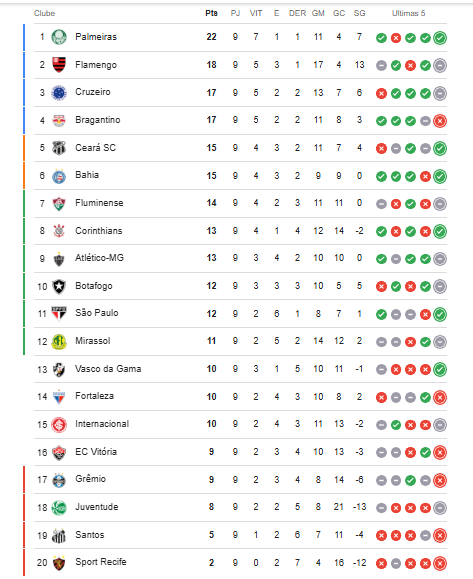
Task: Open the Juventude team name
Action: pos(97,507)
